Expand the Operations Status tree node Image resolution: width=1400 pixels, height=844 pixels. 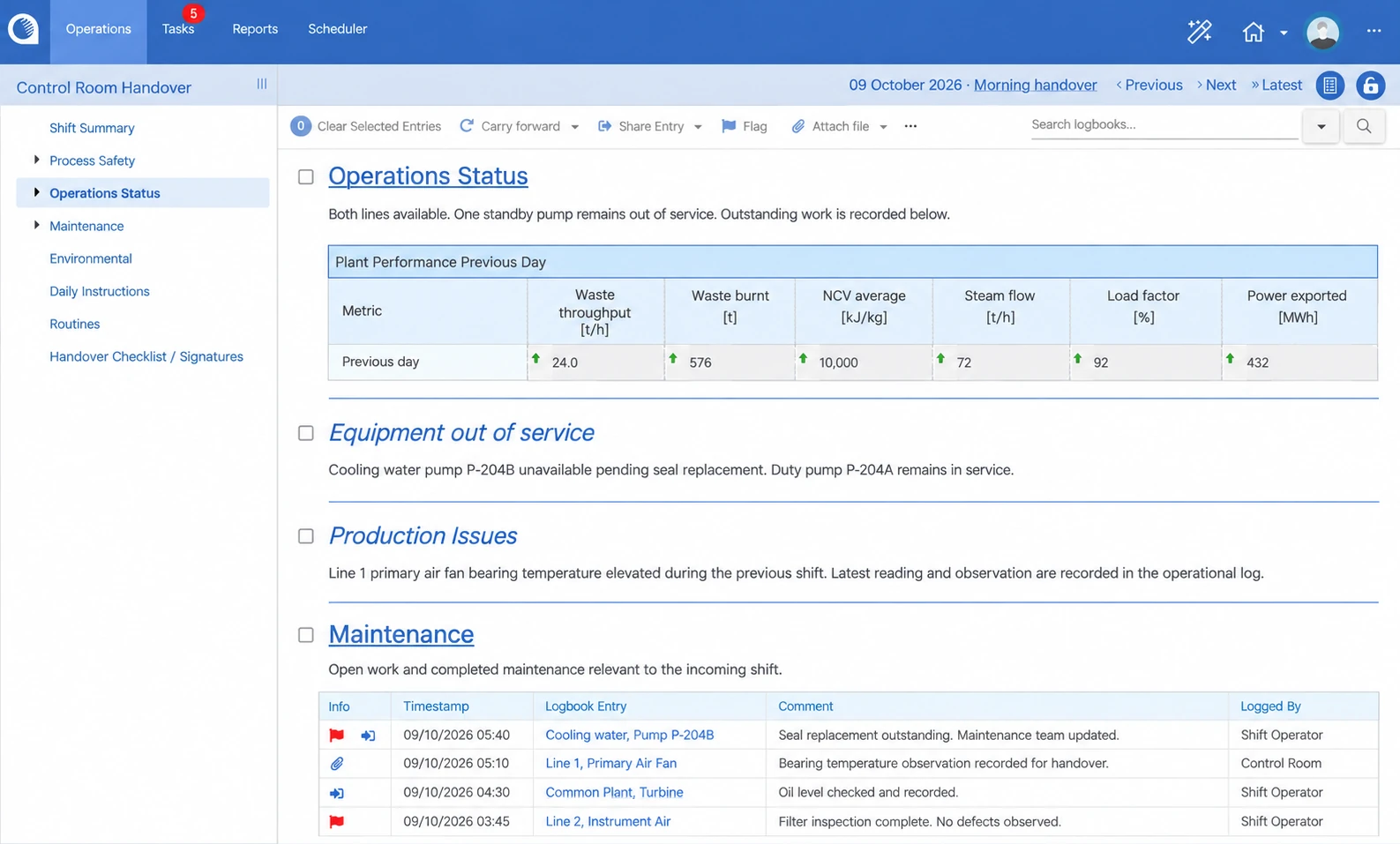[x=36, y=192]
